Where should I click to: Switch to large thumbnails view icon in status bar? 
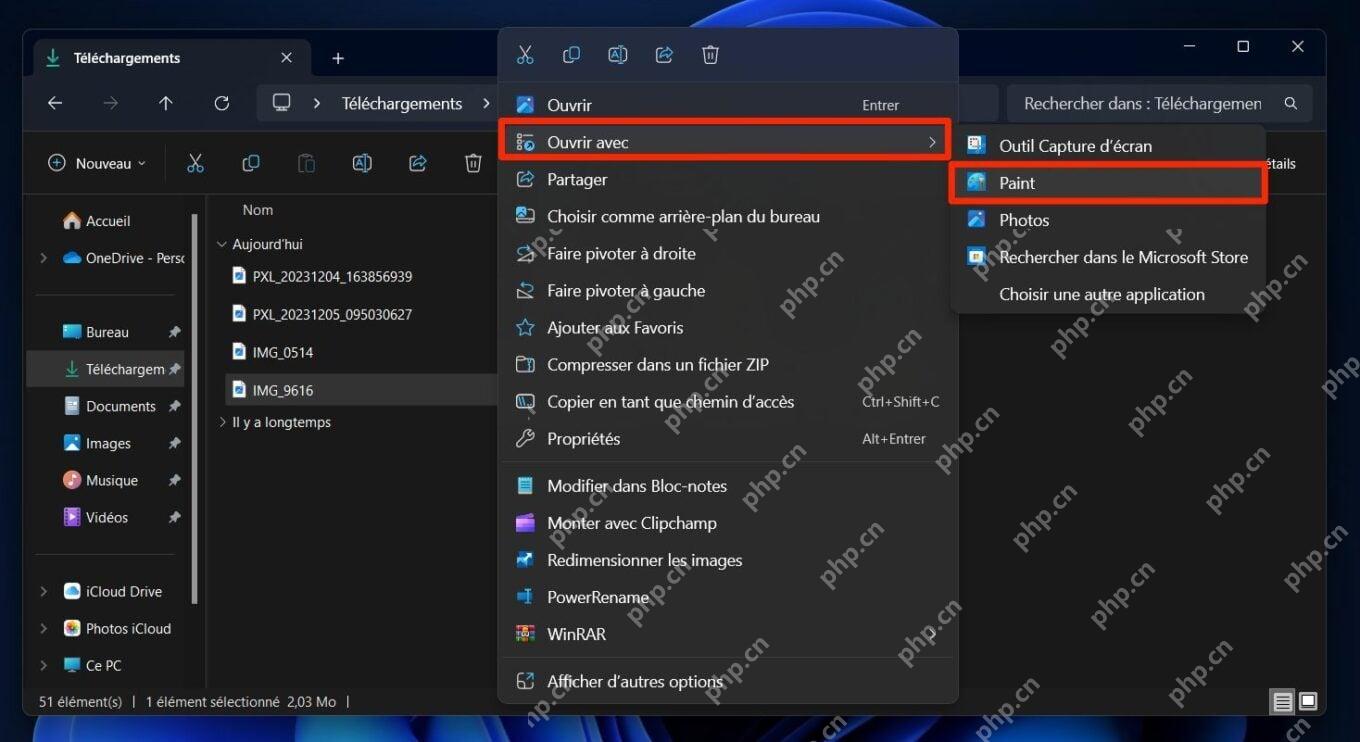(1308, 702)
